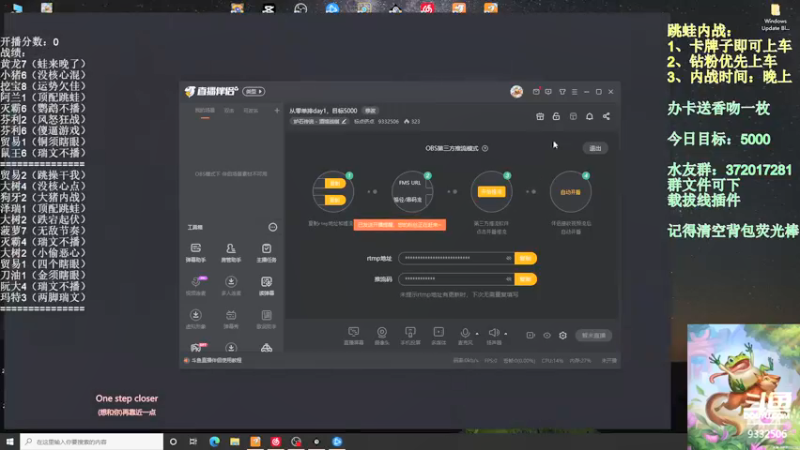Copy the 推流码 value
The width and height of the screenshot is (800, 450).
click(x=526, y=279)
